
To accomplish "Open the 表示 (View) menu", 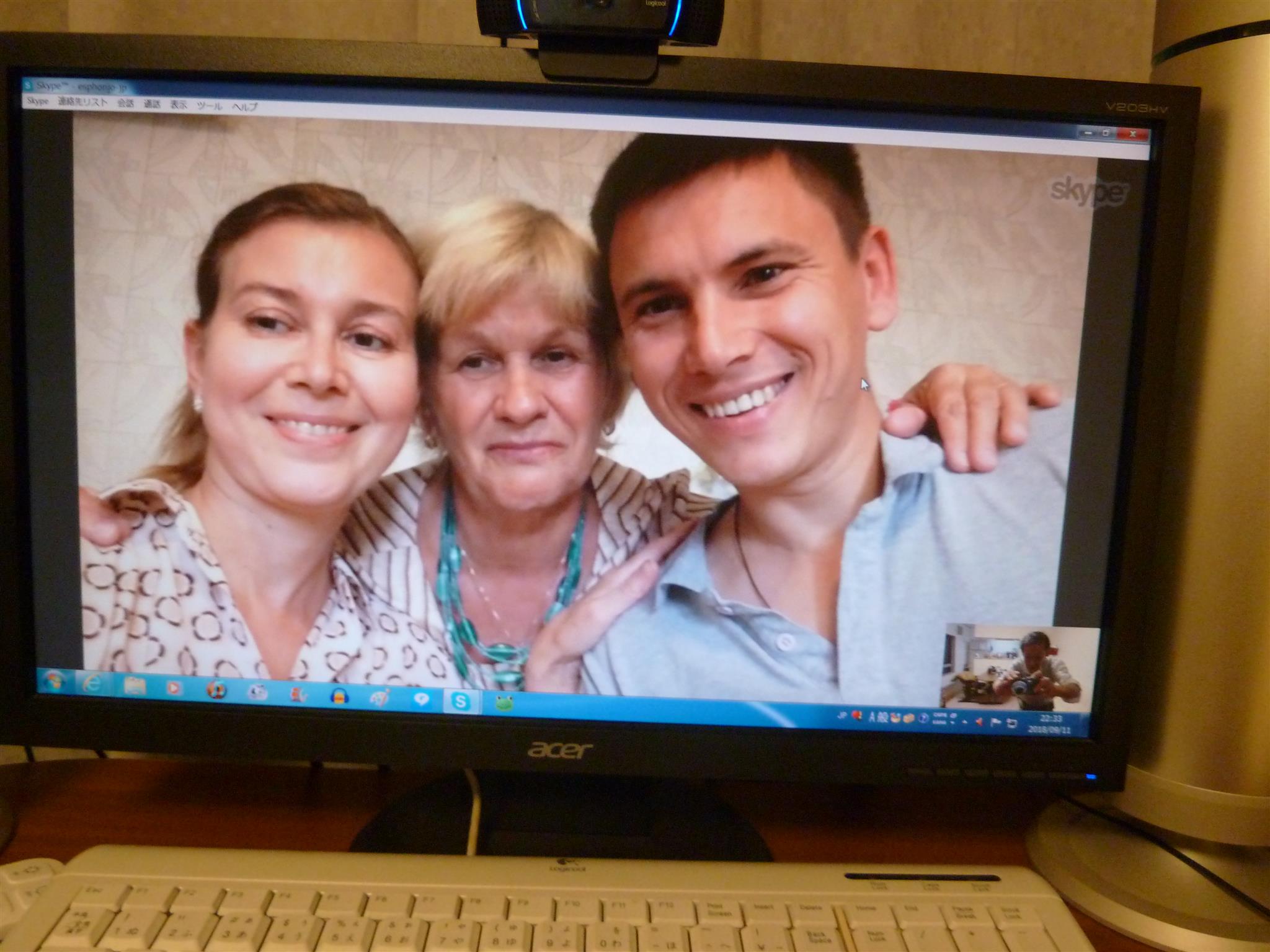I will pos(179,105).
